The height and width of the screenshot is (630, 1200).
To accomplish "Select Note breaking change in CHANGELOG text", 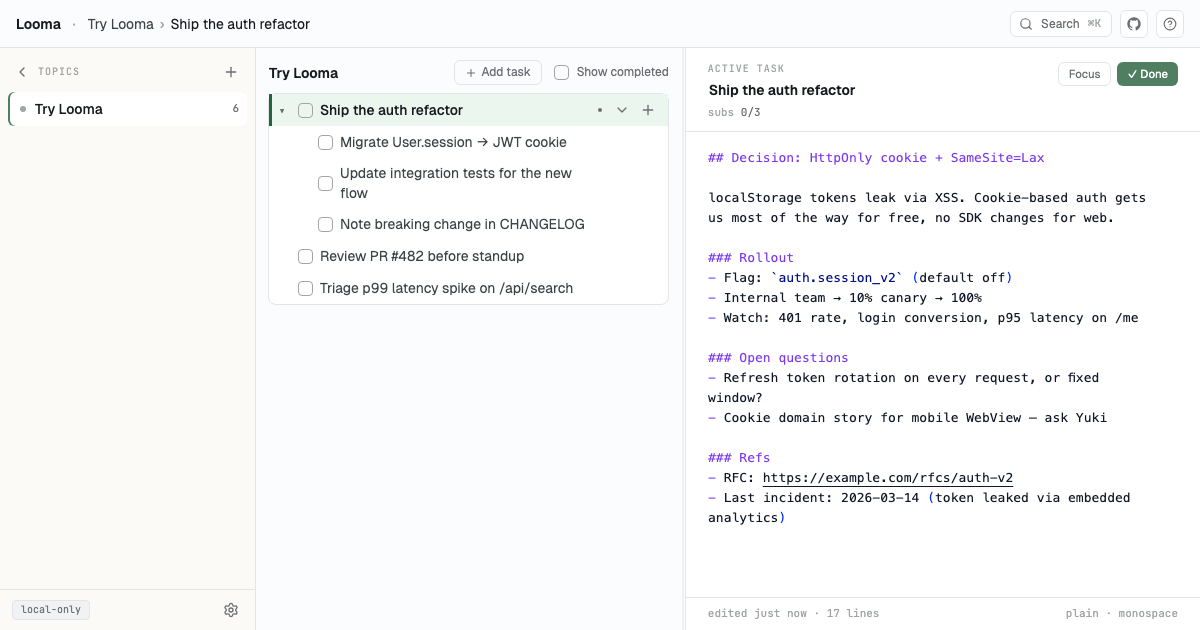I will [462, 224].
